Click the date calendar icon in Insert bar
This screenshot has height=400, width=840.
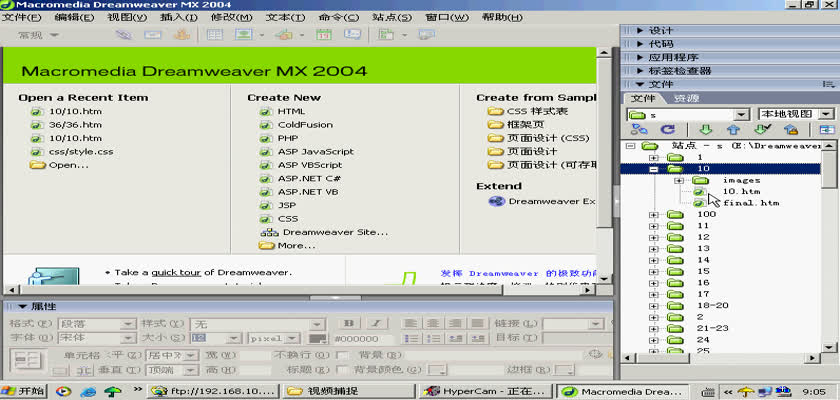tap(324, 35)
